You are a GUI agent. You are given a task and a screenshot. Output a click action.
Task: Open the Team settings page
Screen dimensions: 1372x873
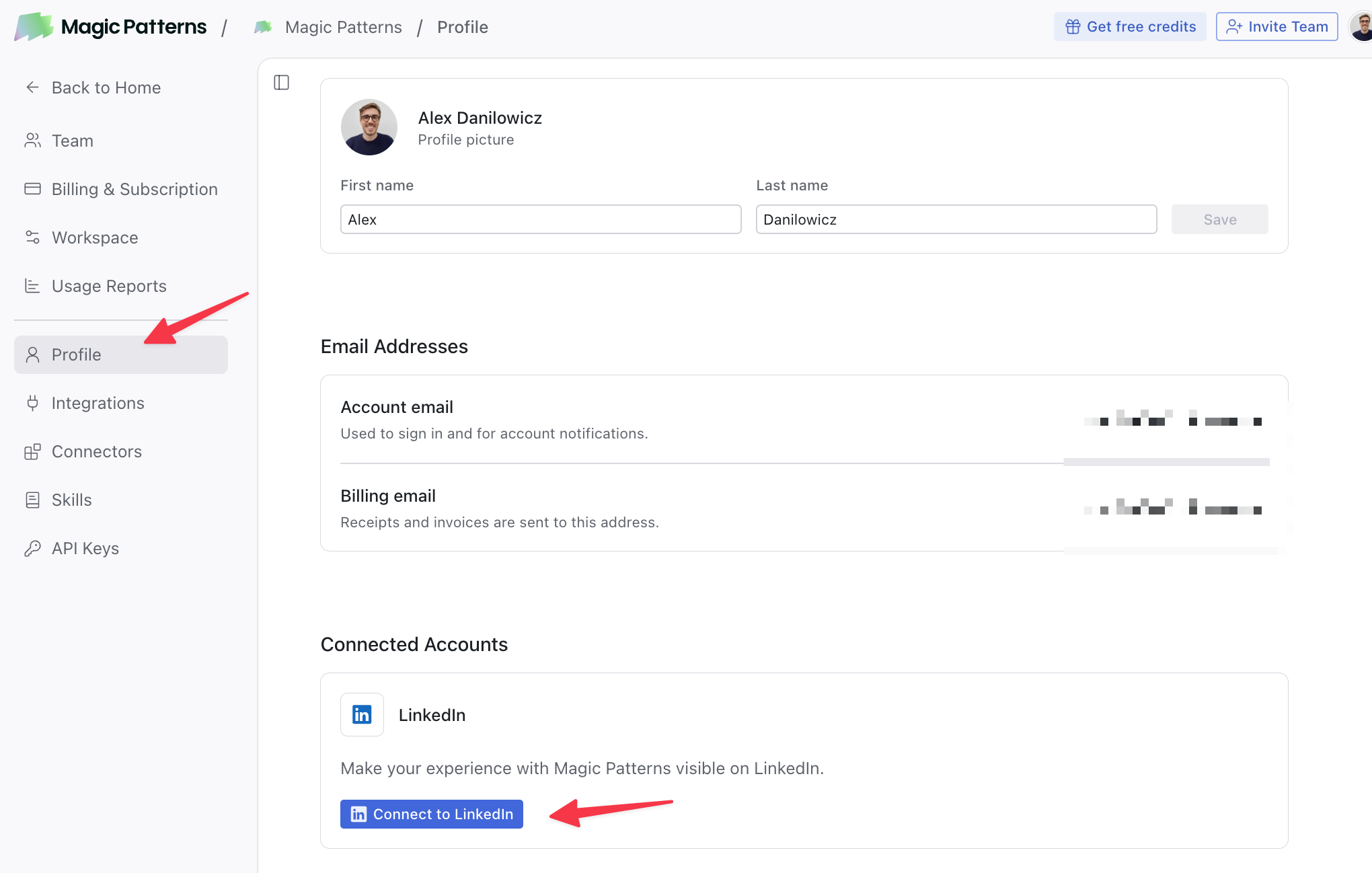[x=121, y=141]
